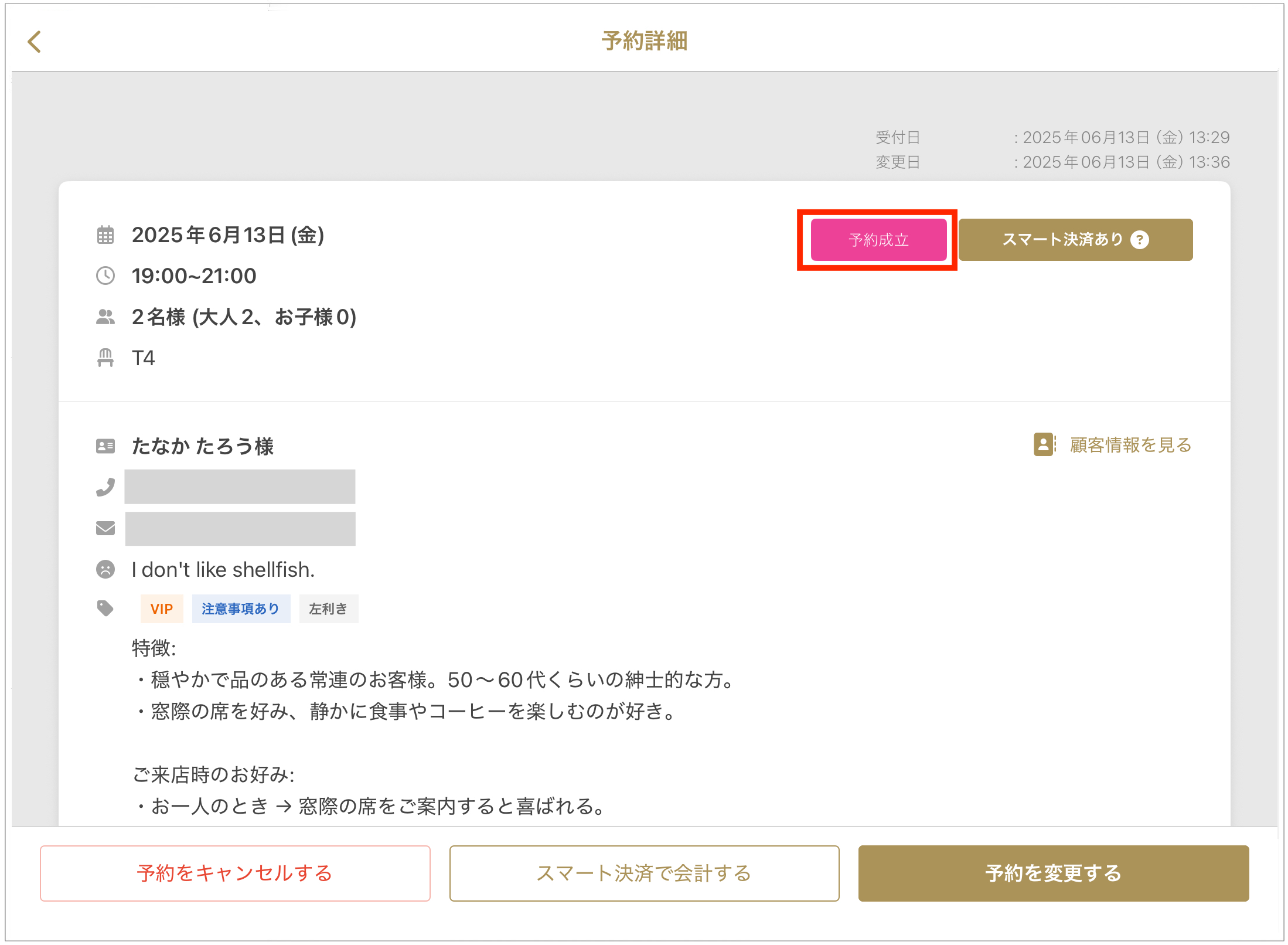Click the back arrow icon

(x=35, y=42)
